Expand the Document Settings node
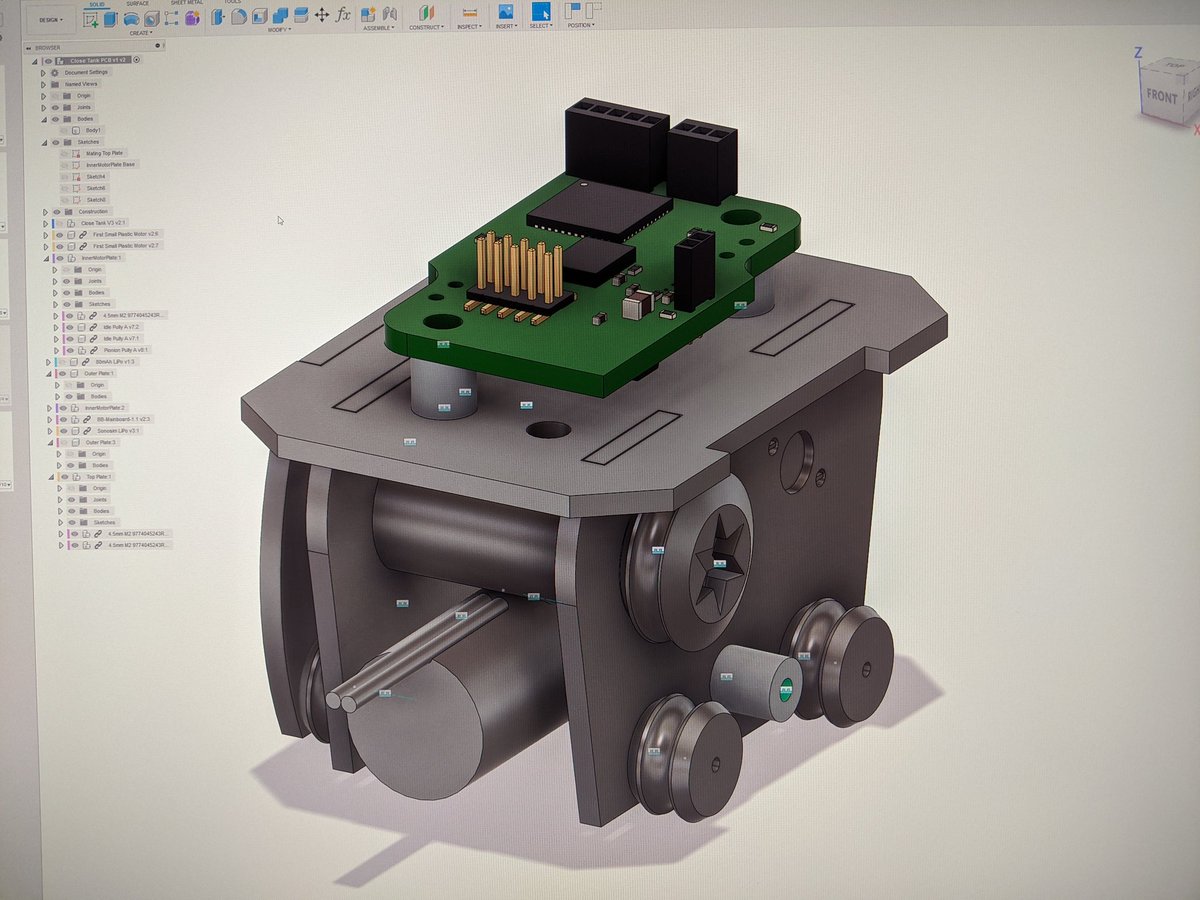This screenshot has height=900, width=1200. [x=43, y=72]
